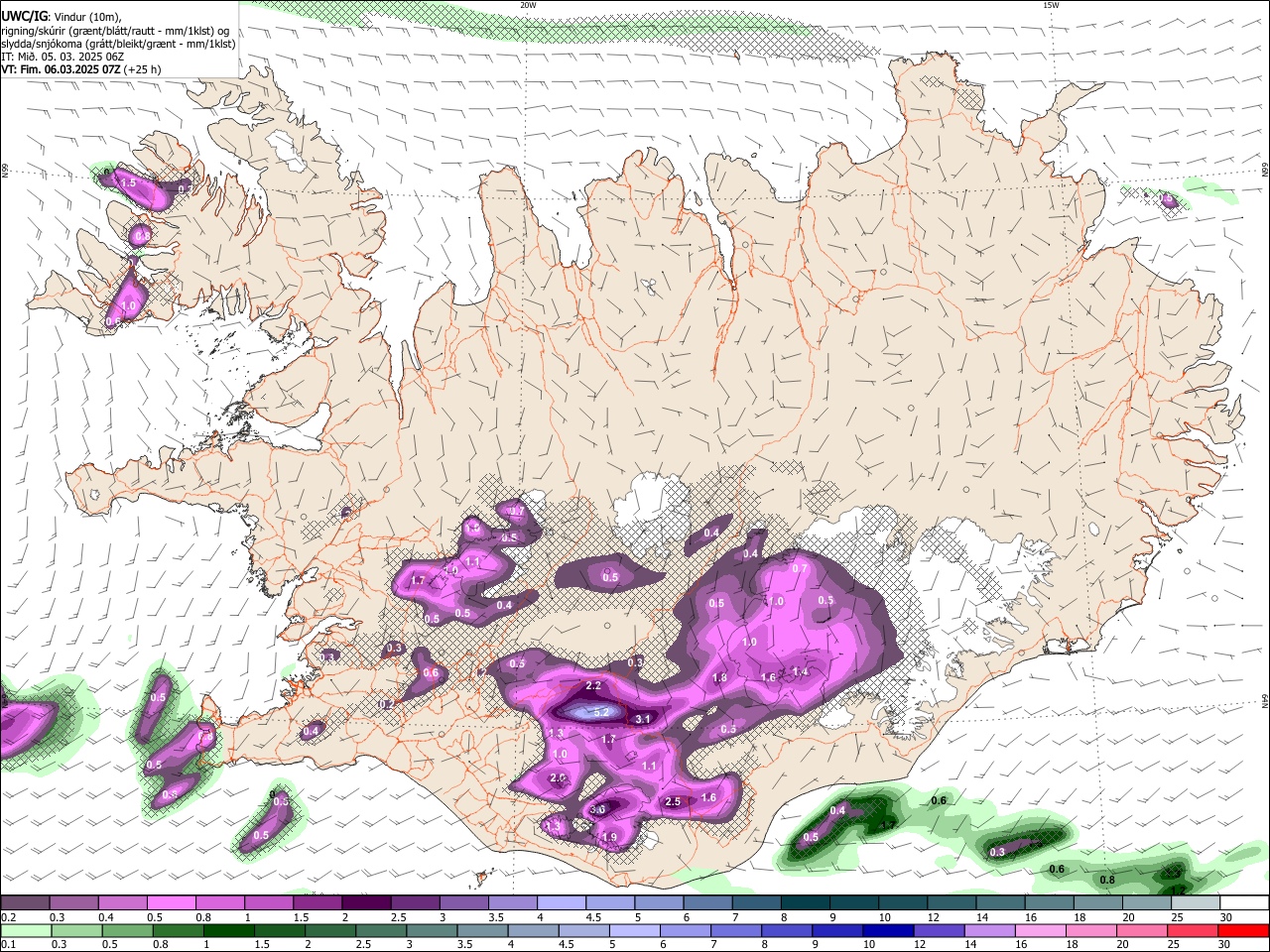Select the 'rigning/skúrir' legend description line
This screenshot has width=1270, height=952.
[115, 31]
